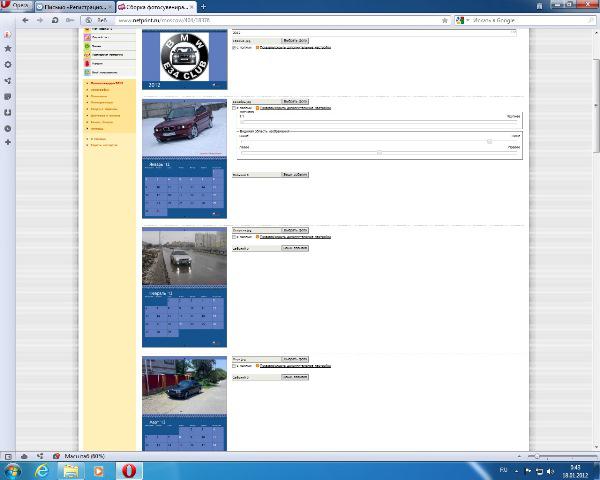
Task: Open a new tab with plus button
Action: point(203,7)
